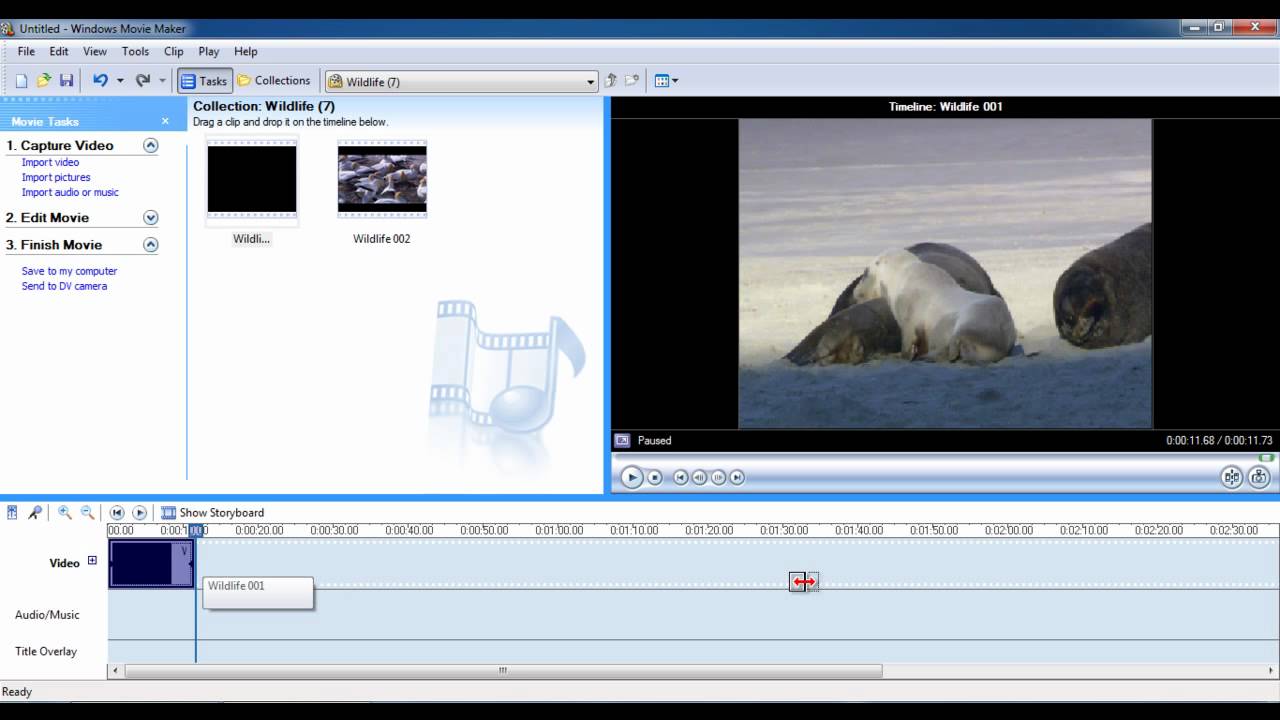
Task: Split the clip at current frame
Action: point(1232,477)
